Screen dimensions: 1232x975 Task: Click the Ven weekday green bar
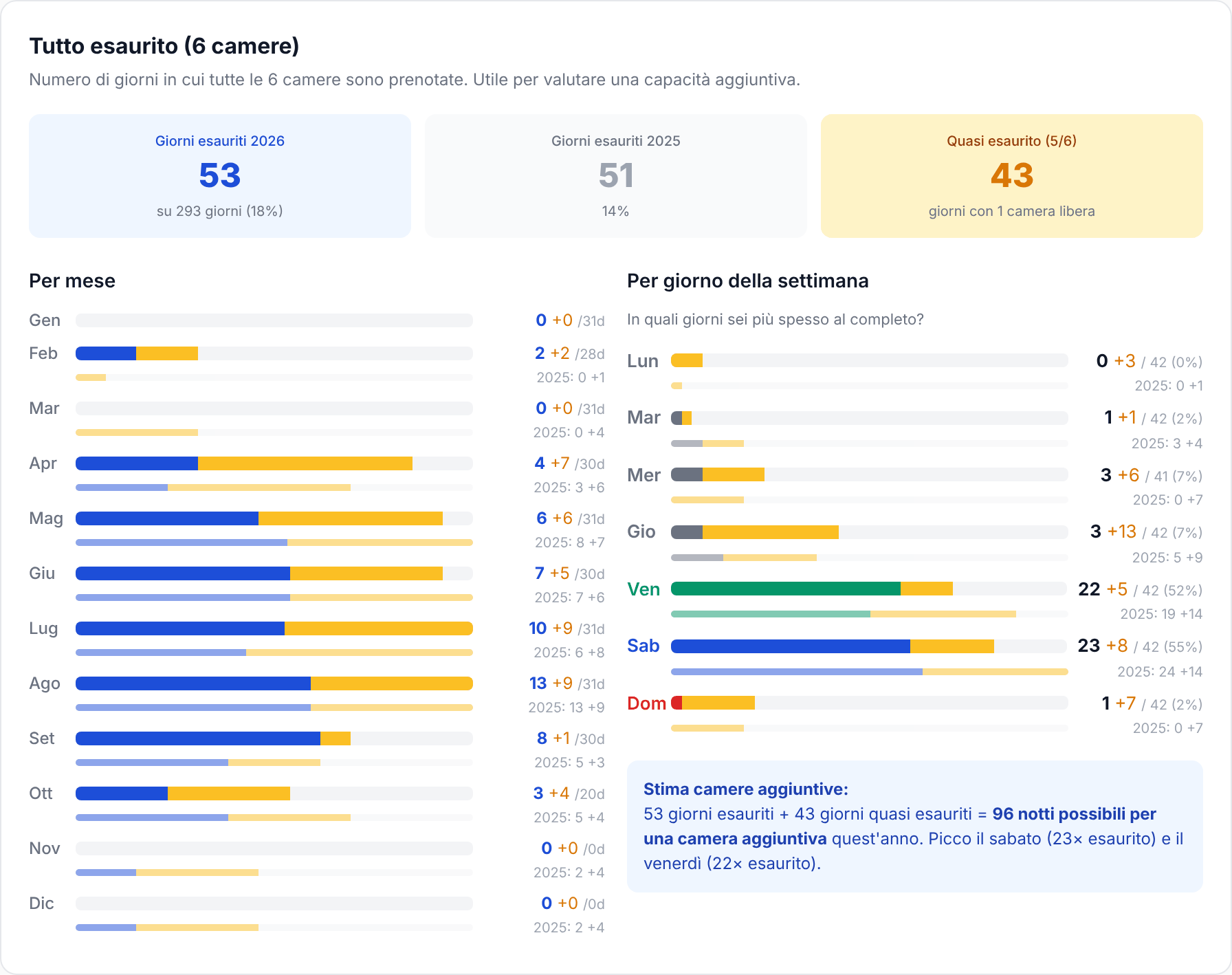[786, 589]
